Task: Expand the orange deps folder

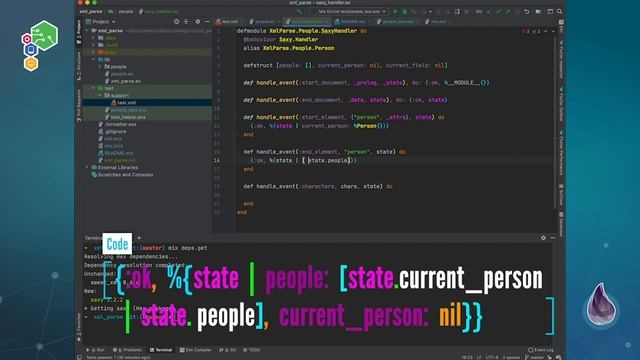Action: [93, 52]
